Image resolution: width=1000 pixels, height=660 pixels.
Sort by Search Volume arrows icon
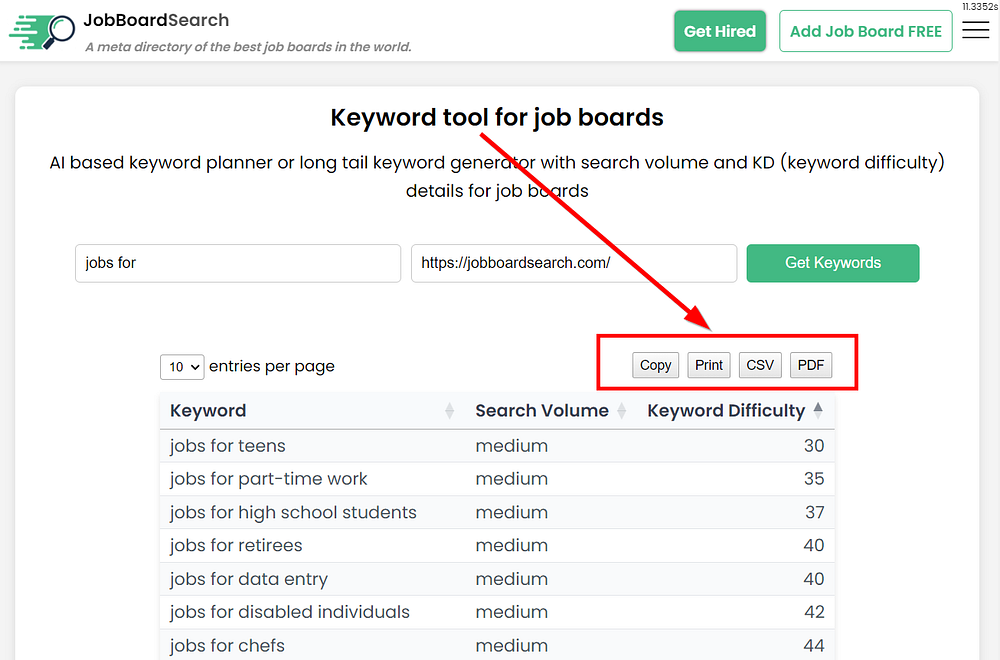(622, 411)
